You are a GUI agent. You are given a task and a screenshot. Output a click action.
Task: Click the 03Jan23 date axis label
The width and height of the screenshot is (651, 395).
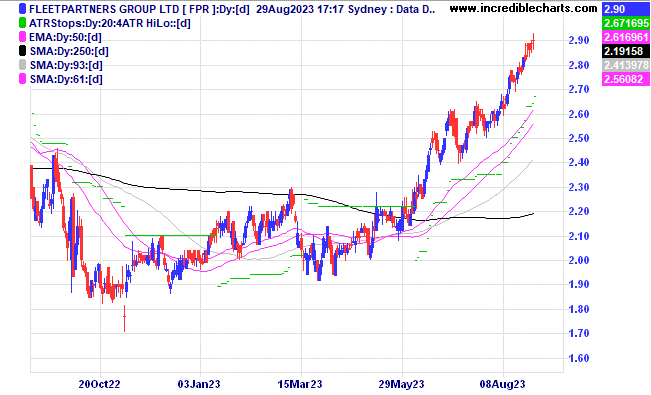point(199,384)
